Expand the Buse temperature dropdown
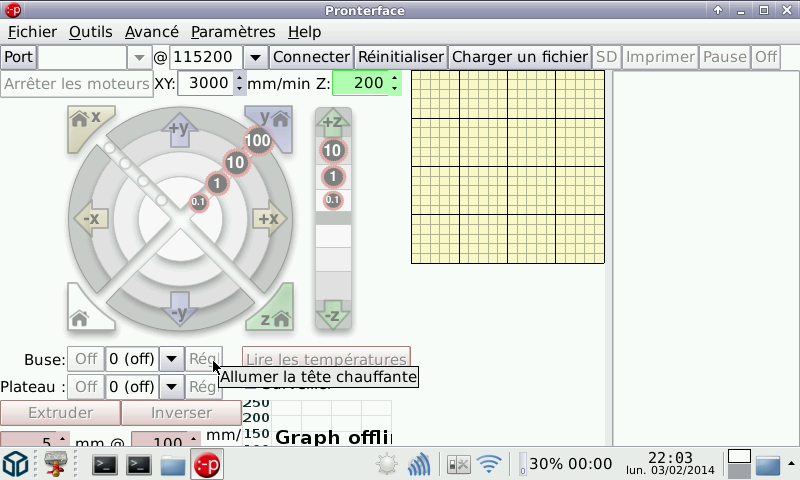Viewport: 800px width, 480px height. pyautogui.click(x=171, y=359)
